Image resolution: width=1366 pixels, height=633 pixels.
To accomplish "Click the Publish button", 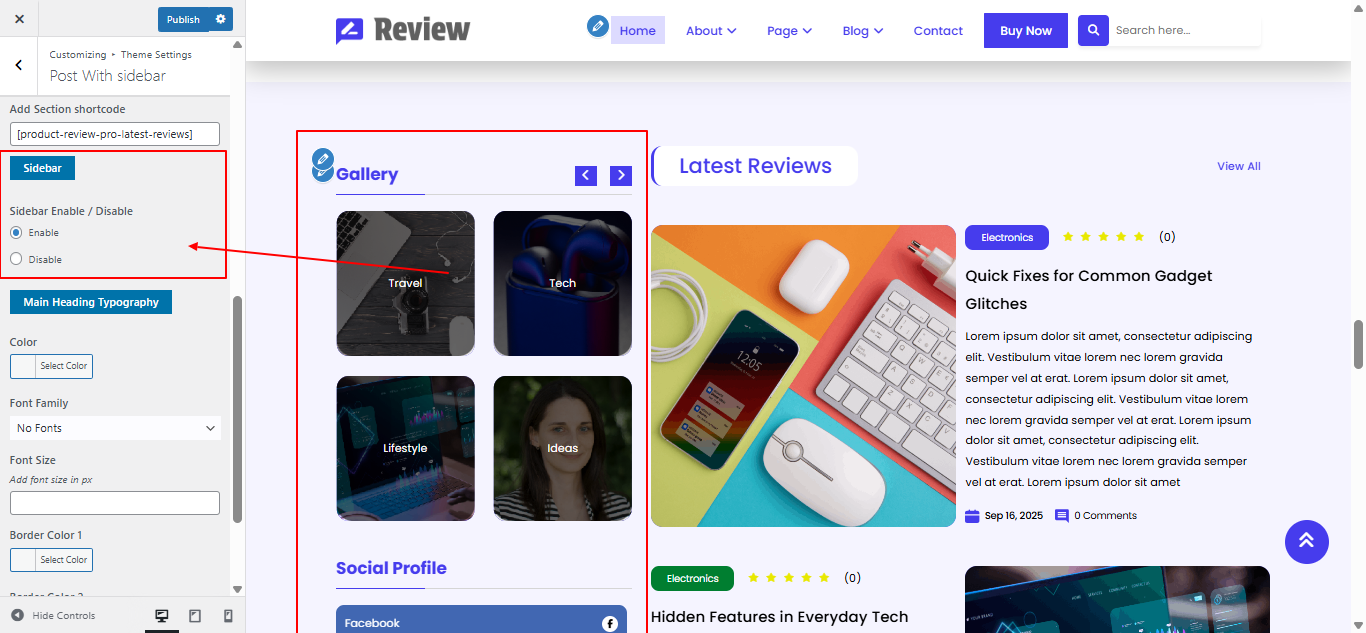I will [183, 19].
